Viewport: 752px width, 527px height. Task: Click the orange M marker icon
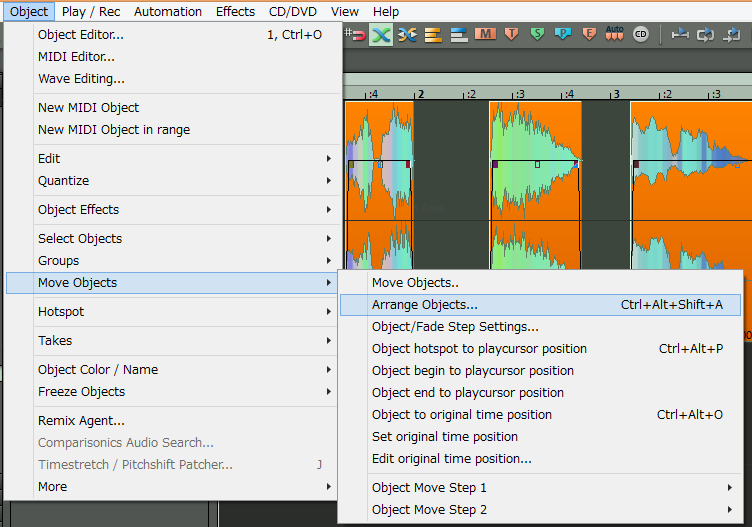[x=485, y=34]
